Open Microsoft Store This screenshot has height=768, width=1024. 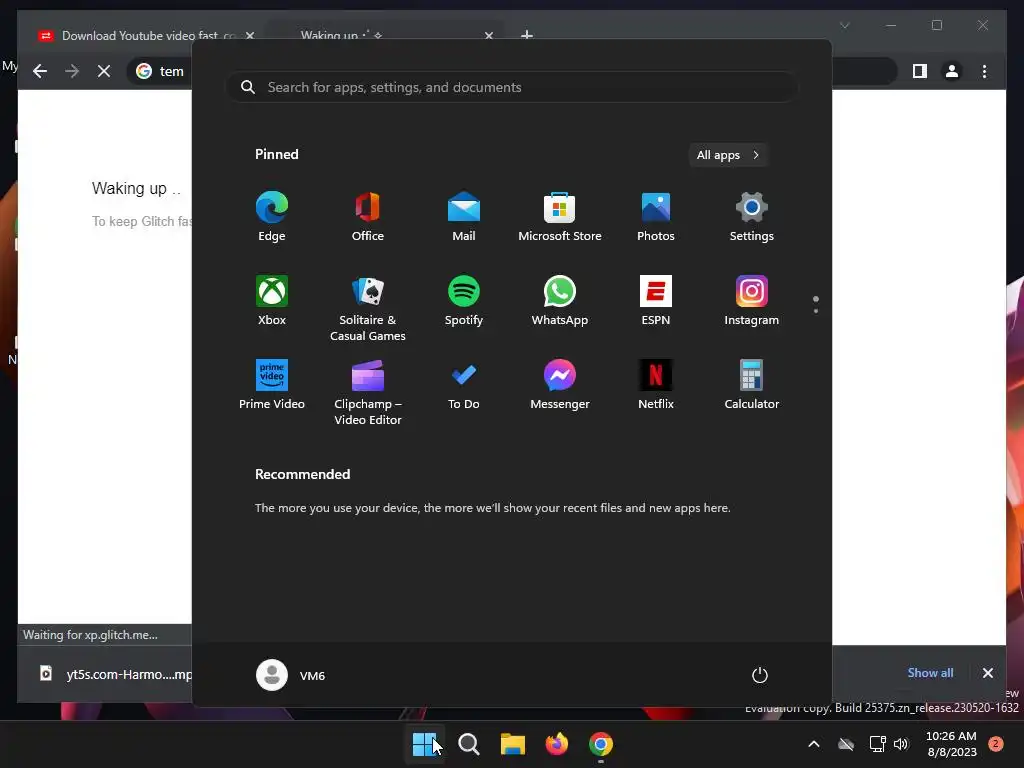[560, 217]
